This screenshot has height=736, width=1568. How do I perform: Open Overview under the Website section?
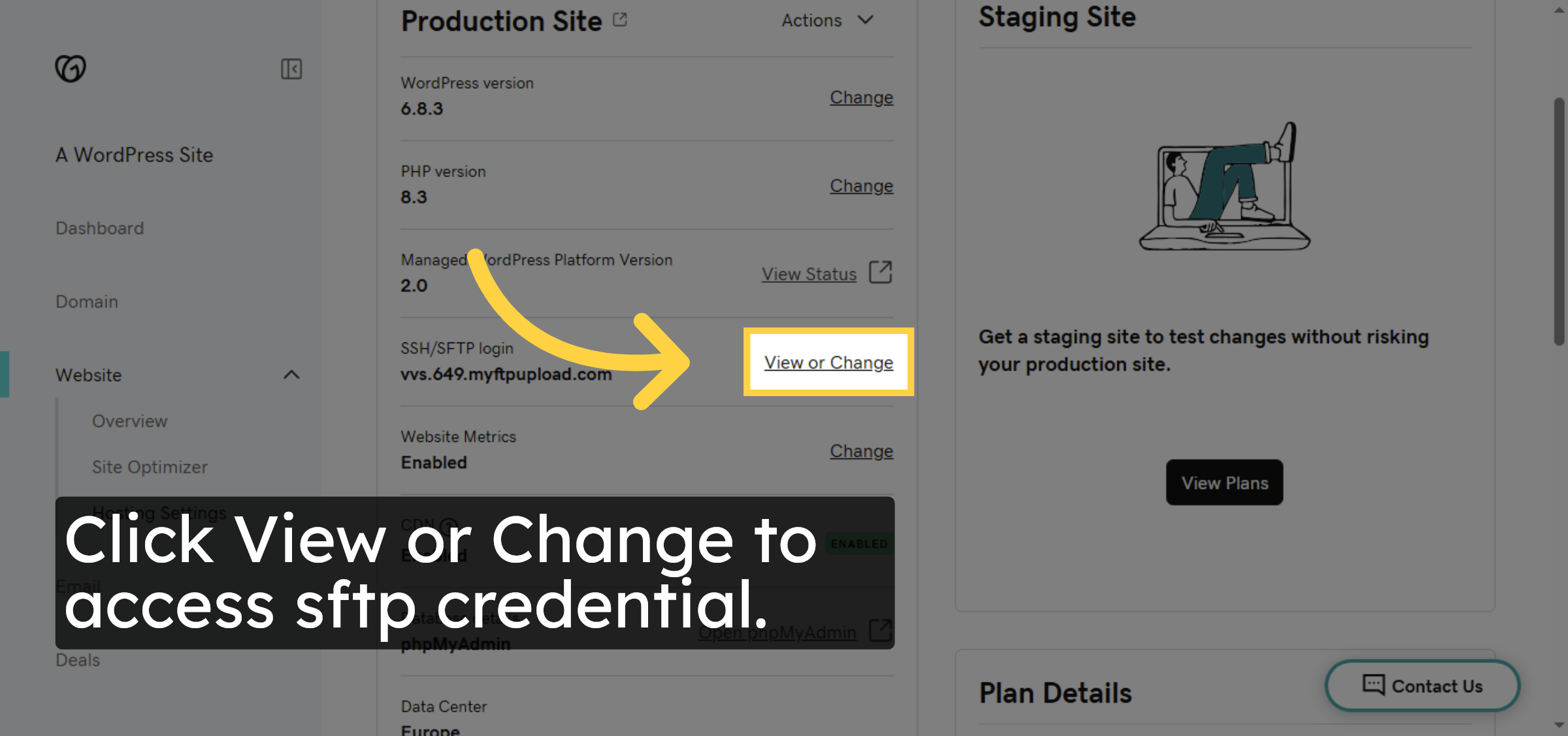click(129, 422)
